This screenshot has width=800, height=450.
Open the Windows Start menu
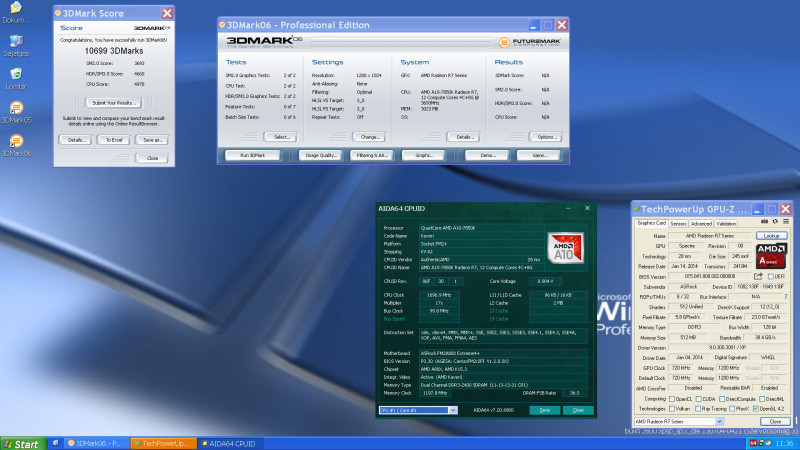[x=22, y=444]
